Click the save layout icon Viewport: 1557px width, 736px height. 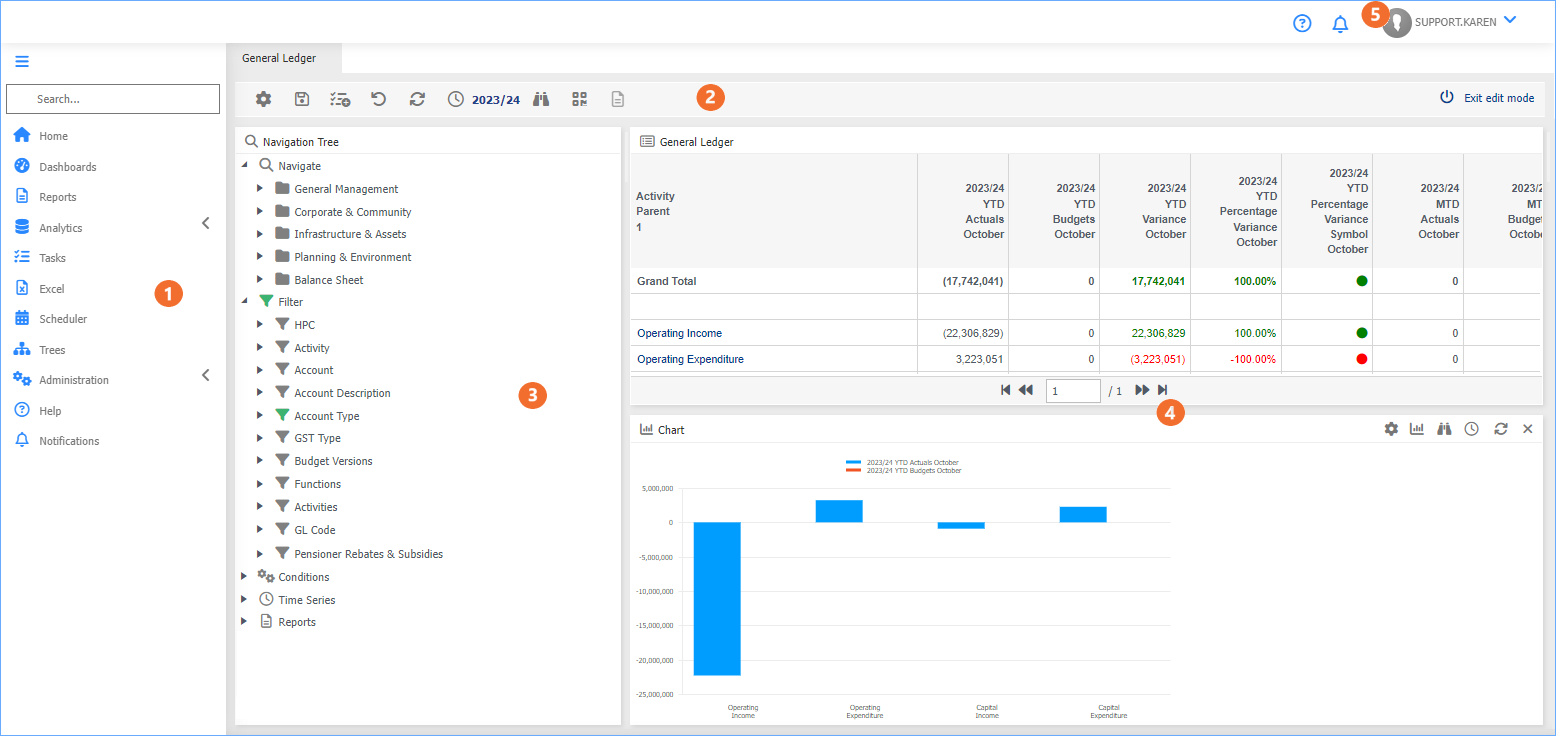pos(302,98)
